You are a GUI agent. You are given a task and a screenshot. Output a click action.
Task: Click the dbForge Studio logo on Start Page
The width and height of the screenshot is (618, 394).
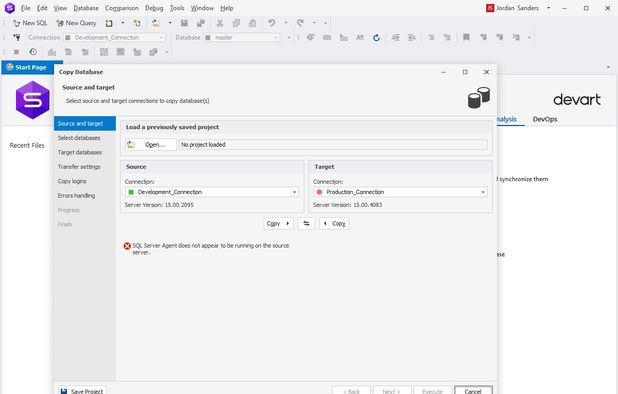pyautogui.click(x=33, y=100)
